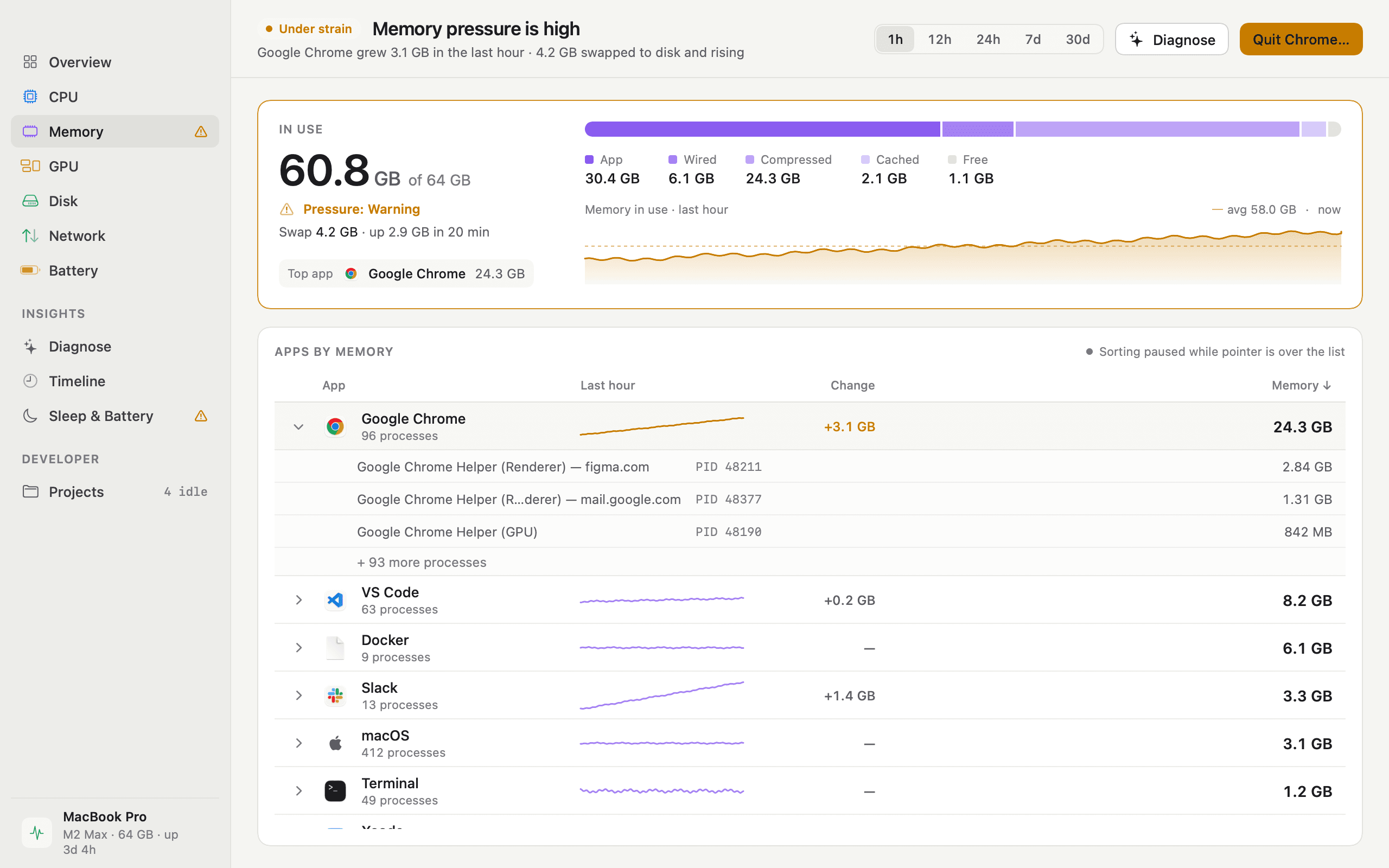Click the warning triangle beside Sleep & Battery
Screen dimensions: 1389x868
point(201,416)
